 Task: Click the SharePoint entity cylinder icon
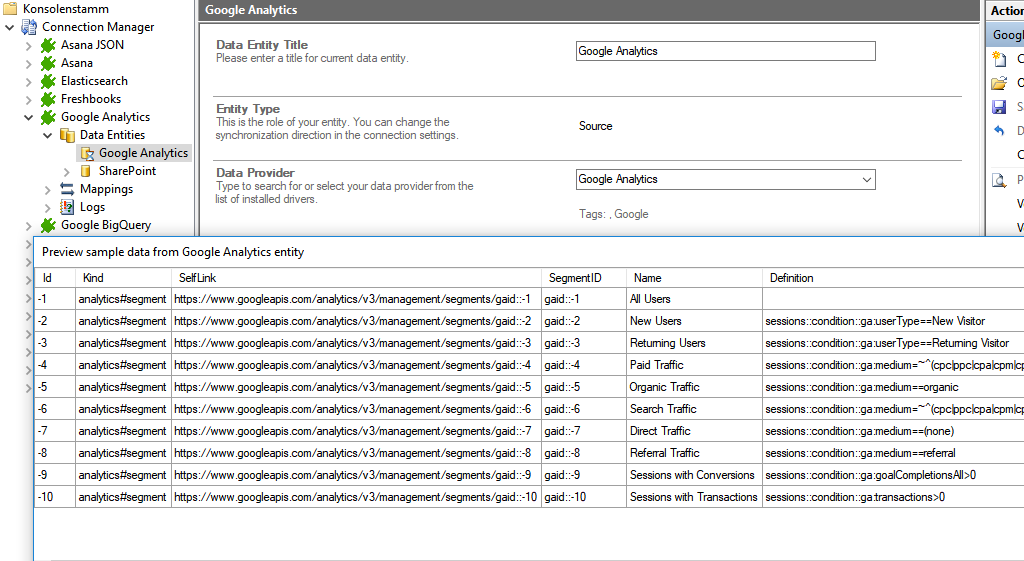point(86,171)
